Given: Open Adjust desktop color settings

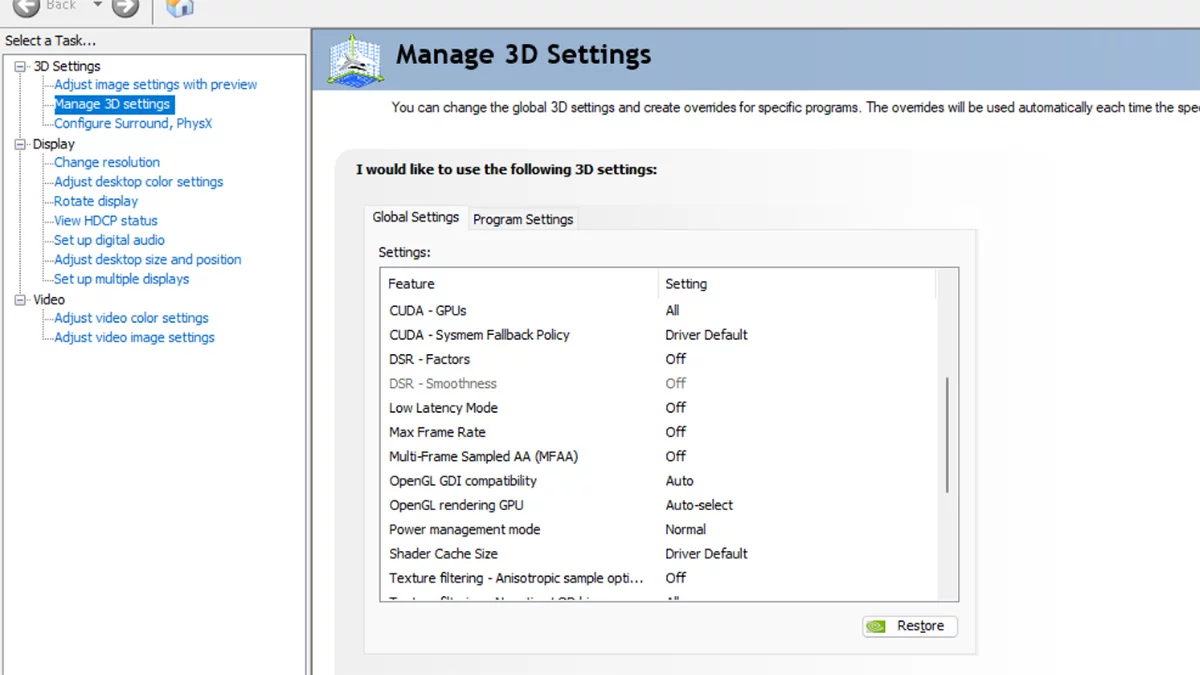Looking at the screenshot, I should click(x=138, y=182).
